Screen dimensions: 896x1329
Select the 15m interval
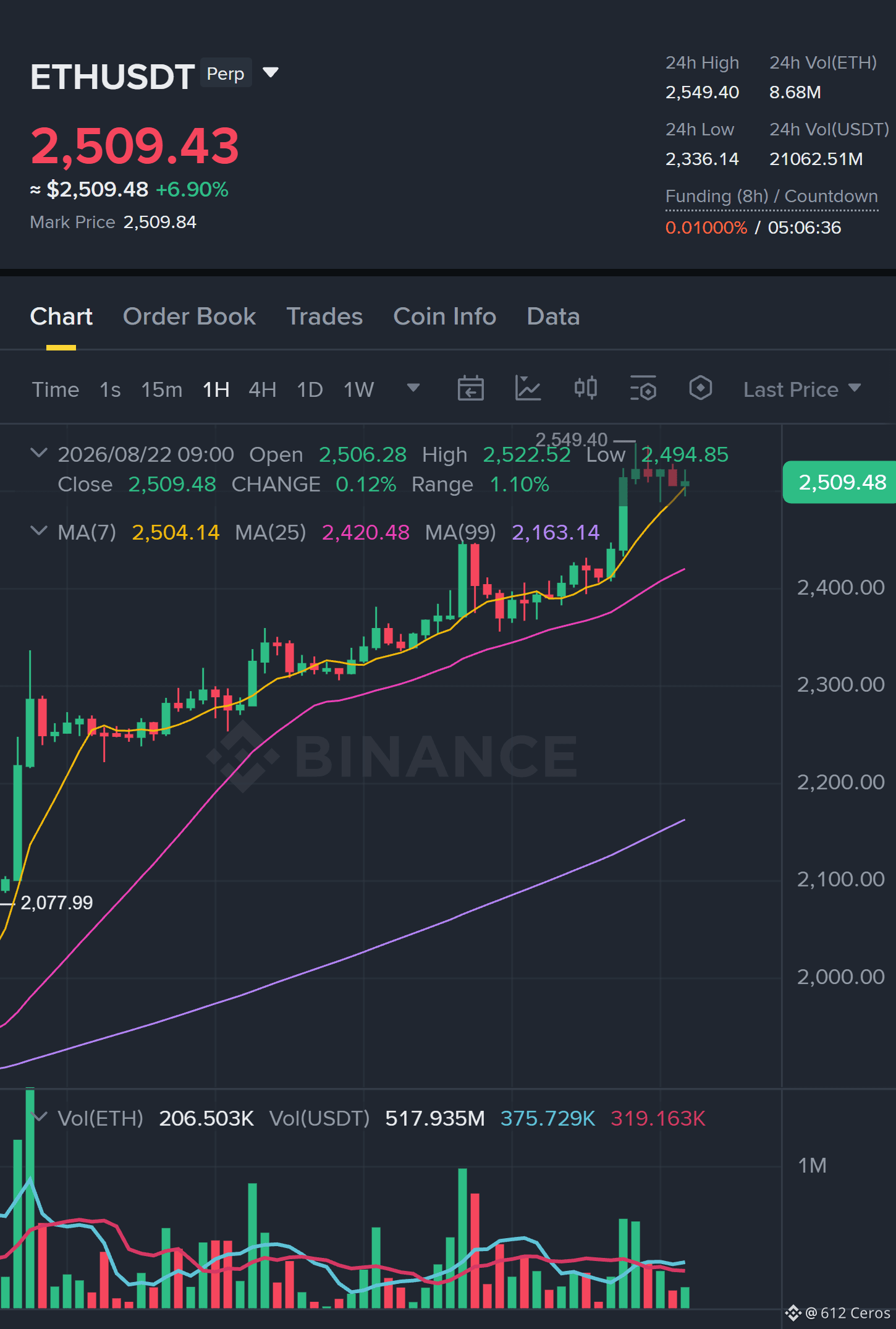click(162, 389)
